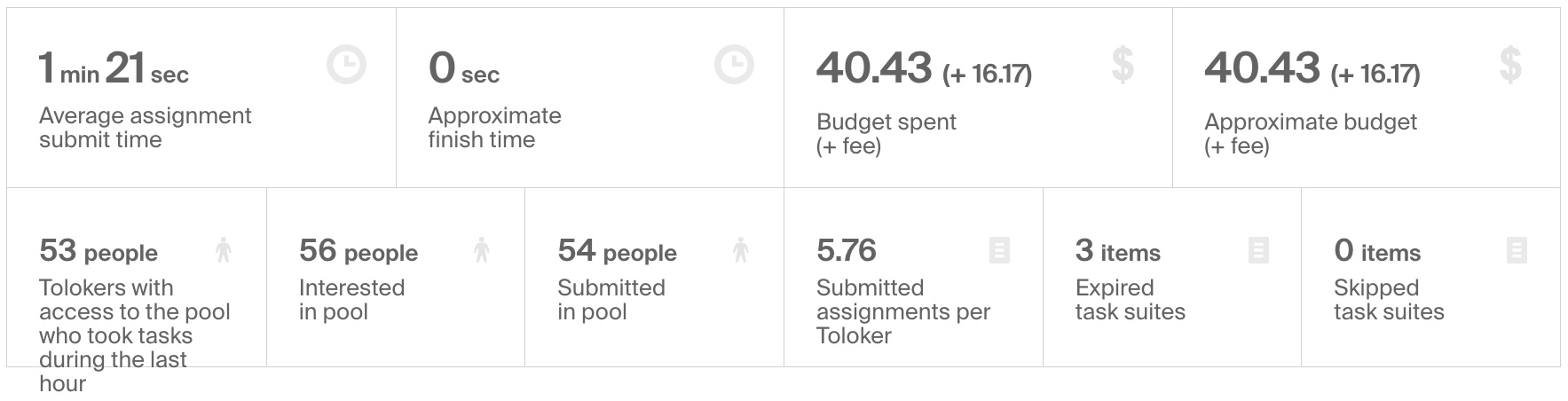Screen dimensions: 1568x401
Task: Click person icon in Interested in pool card
Action: (x=482, y=251)
